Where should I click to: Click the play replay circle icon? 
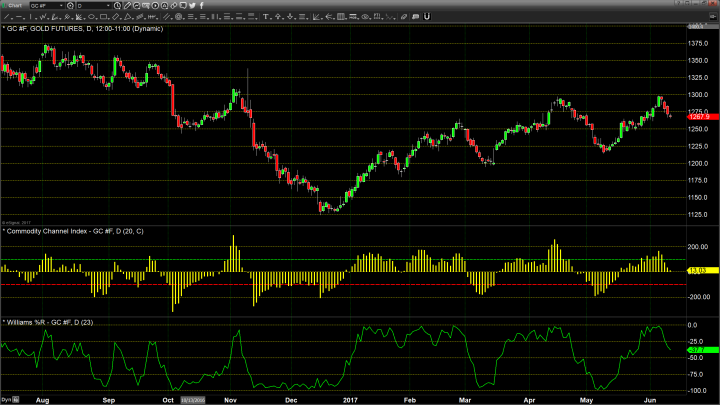(x=155, y=6)
